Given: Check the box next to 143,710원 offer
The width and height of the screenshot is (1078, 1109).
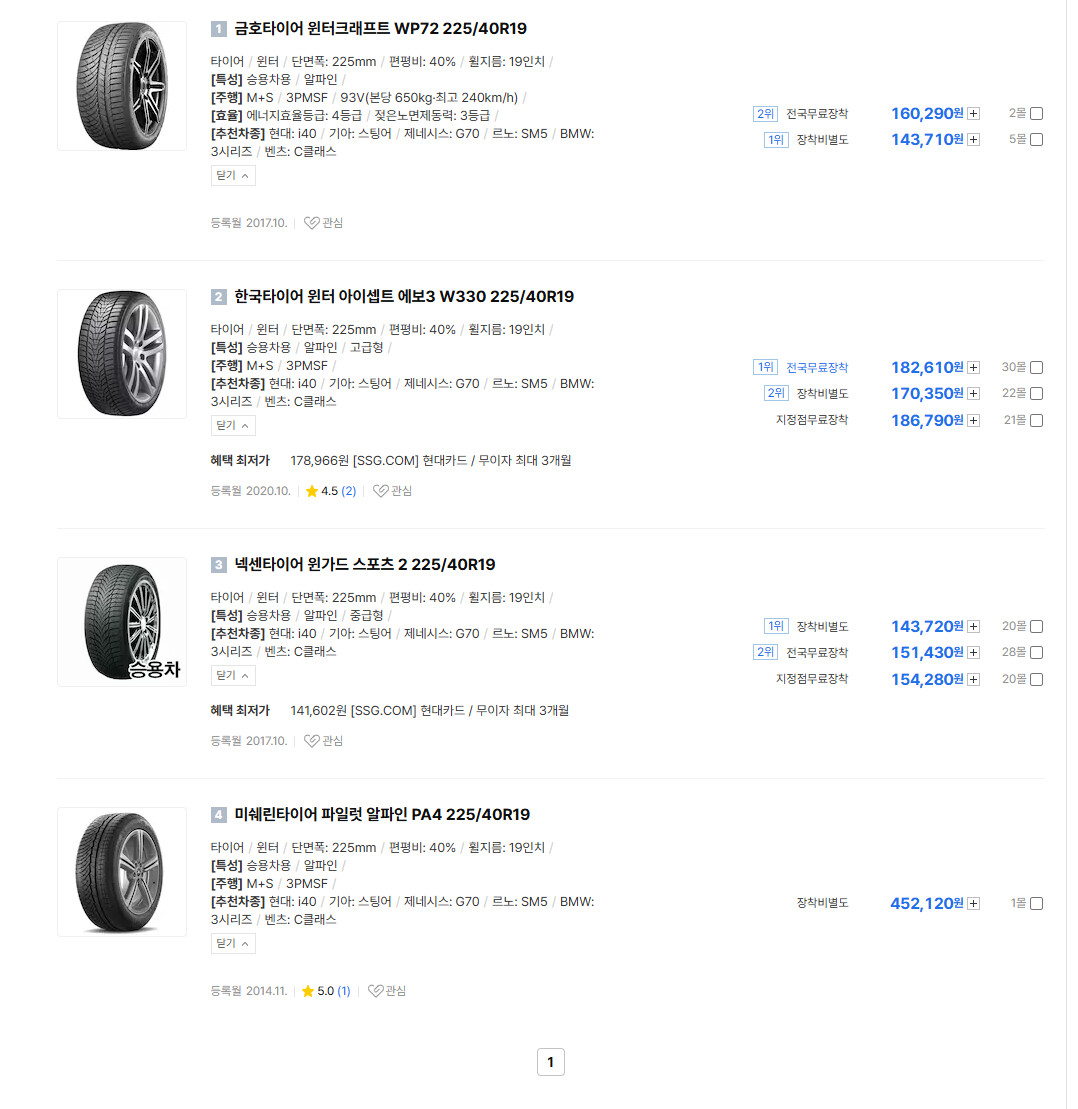Looking at the screenshot, I should [1036, 140].
